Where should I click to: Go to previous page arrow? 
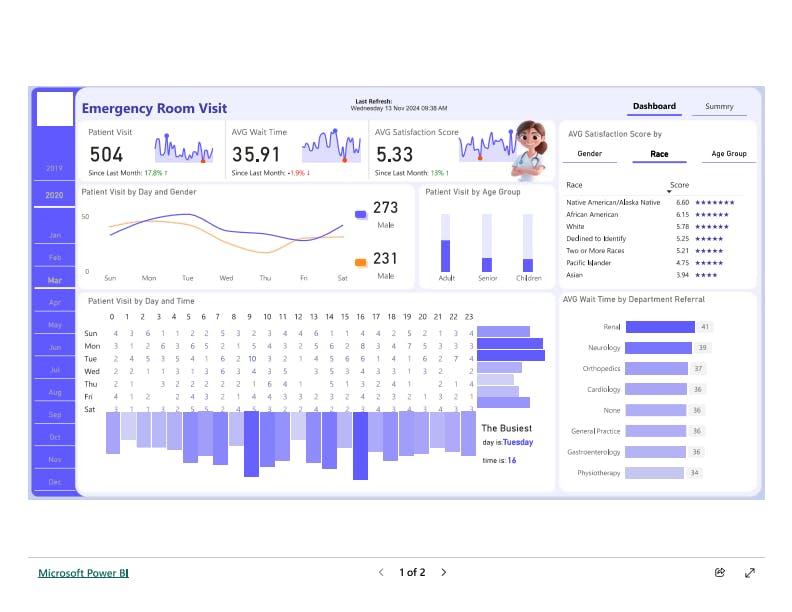point(381,573)
